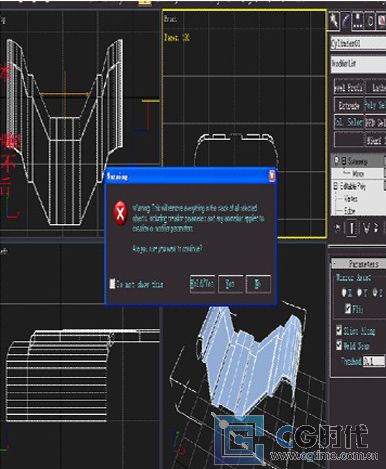386x469 pixels.
Task: Open the Create command panel tab
Action: point(334,21)
